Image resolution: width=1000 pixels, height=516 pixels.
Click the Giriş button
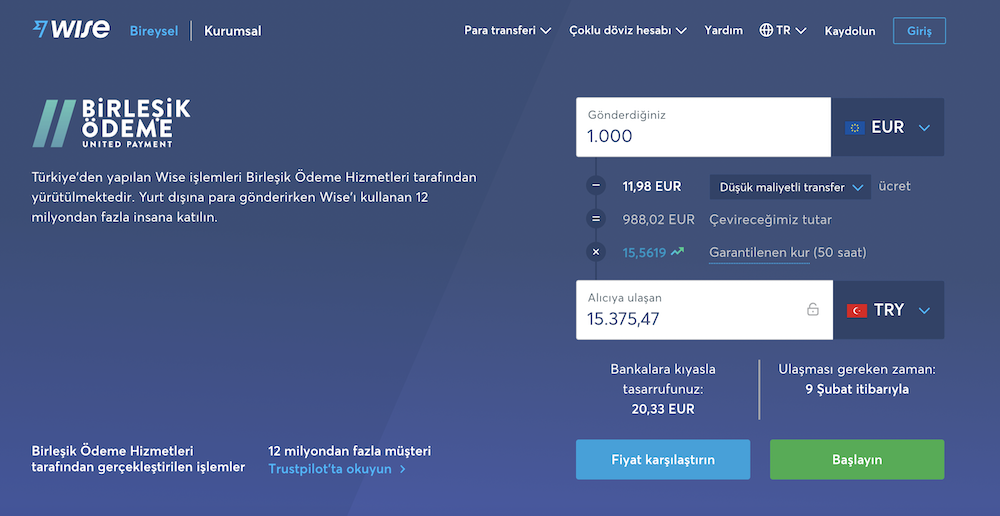point(919,31)
